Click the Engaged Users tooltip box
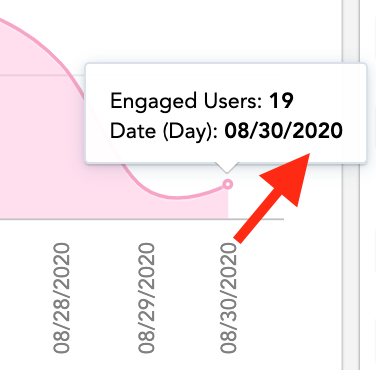Screen dimensions: 376x370 click(226, 113)
